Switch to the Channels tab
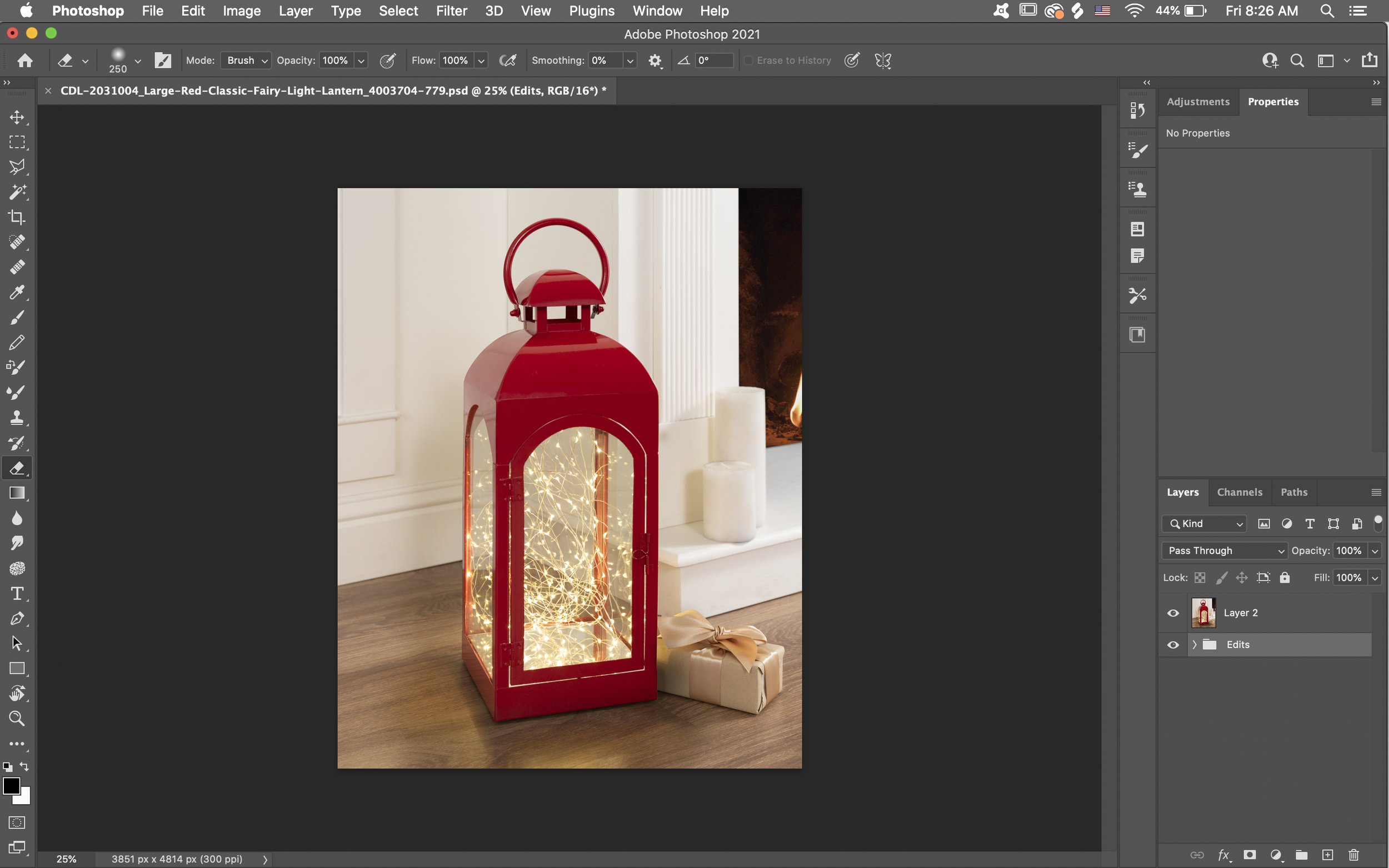This screenshot has width=1389, height=868. coord(1239,492)
